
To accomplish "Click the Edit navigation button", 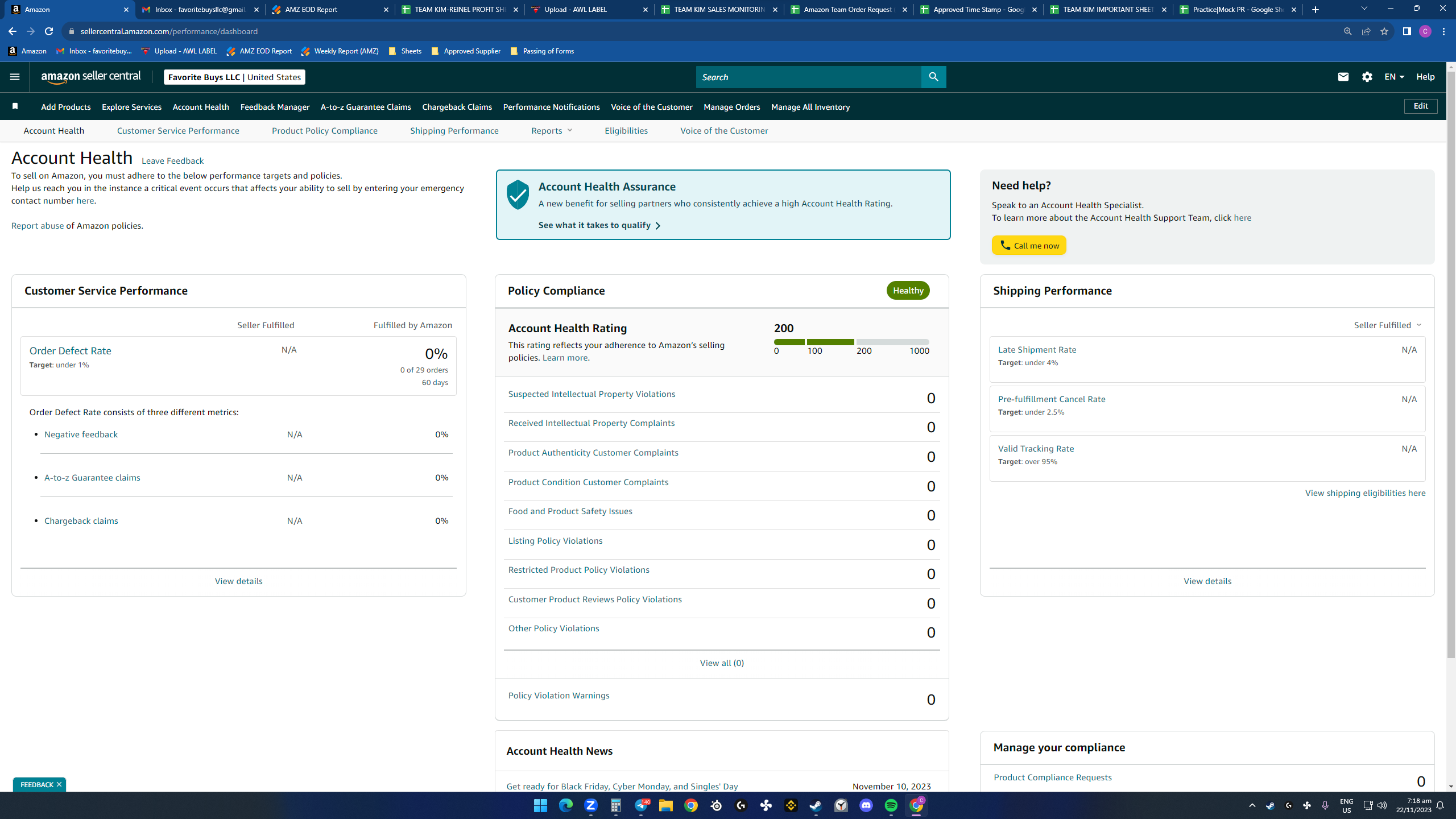I will [x=1421, y=106].
